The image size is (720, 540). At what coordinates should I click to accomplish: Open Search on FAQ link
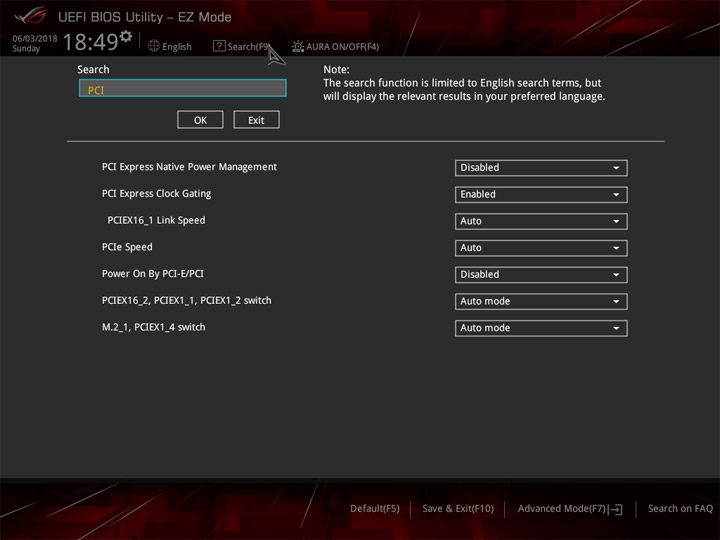[680, 509]
